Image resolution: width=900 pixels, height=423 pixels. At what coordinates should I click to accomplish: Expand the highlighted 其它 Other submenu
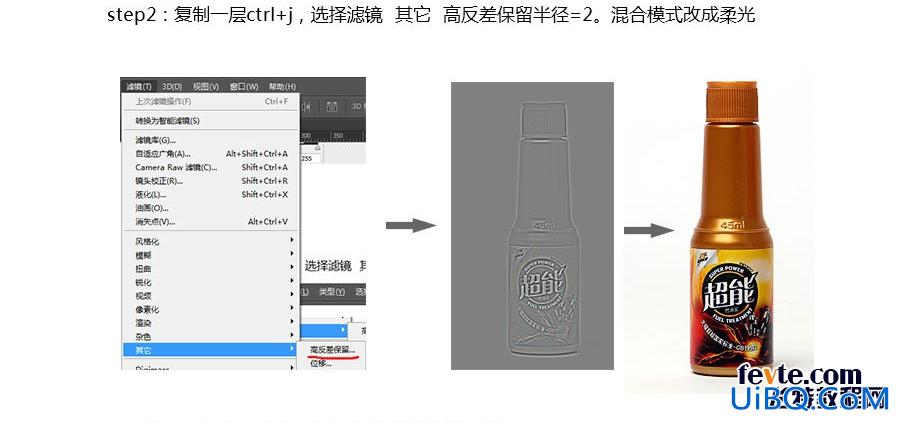211,350
